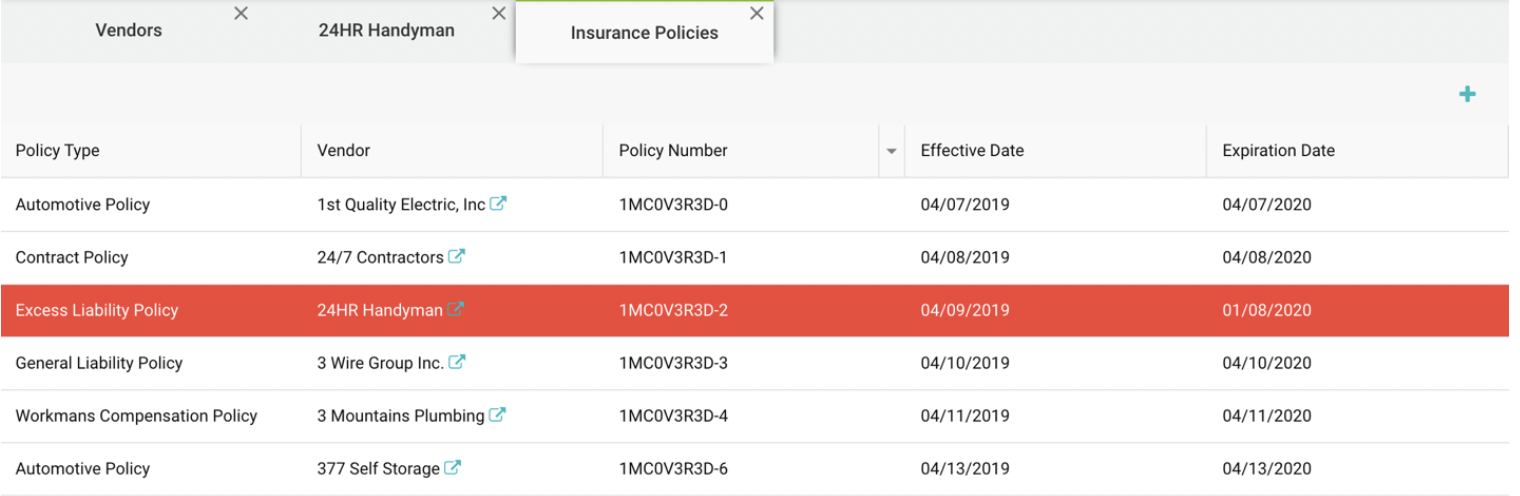Select expiration date 04/07/2020
1520x496 pixels.
pos(1267,204)
